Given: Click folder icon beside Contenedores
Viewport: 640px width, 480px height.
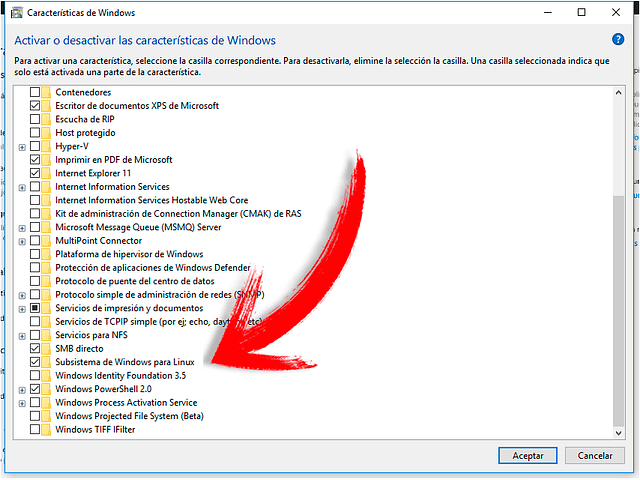Looking at the screenshot, I should point(46,92).
